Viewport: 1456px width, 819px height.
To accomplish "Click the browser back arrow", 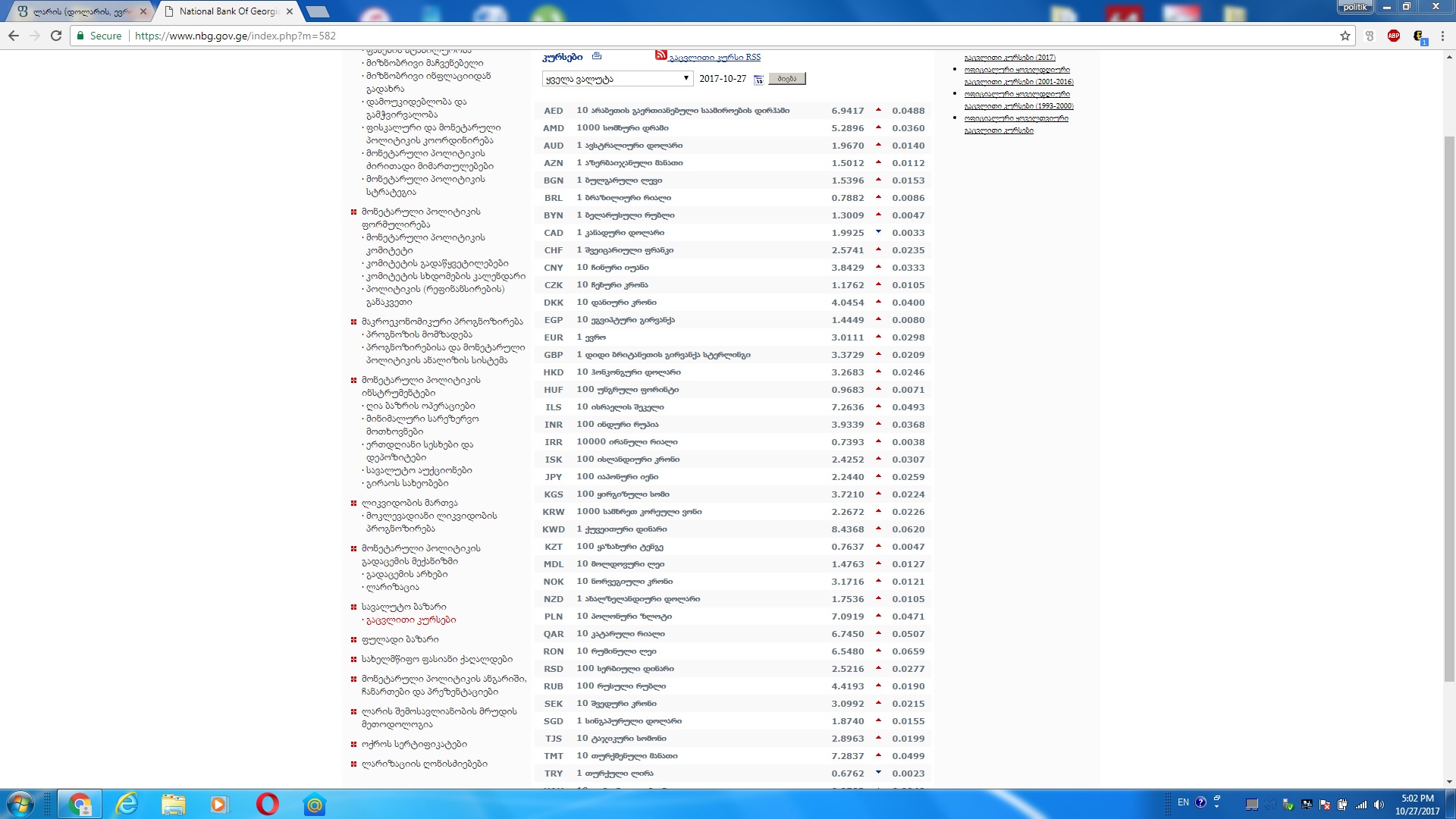I will pyautogui.click(x=14, y=36).
